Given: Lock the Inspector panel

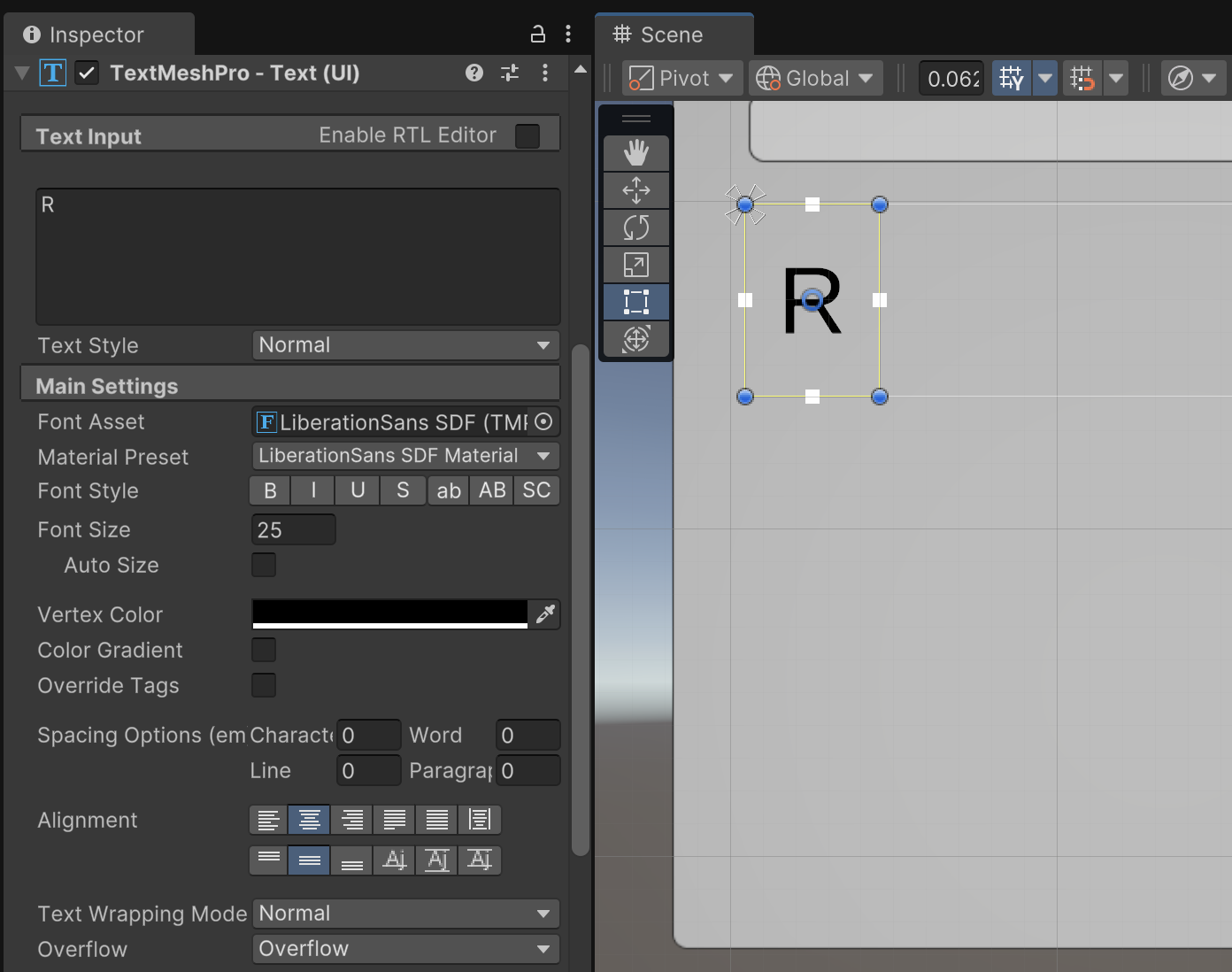Looking at the screenshot, I should tap(537, 35).
